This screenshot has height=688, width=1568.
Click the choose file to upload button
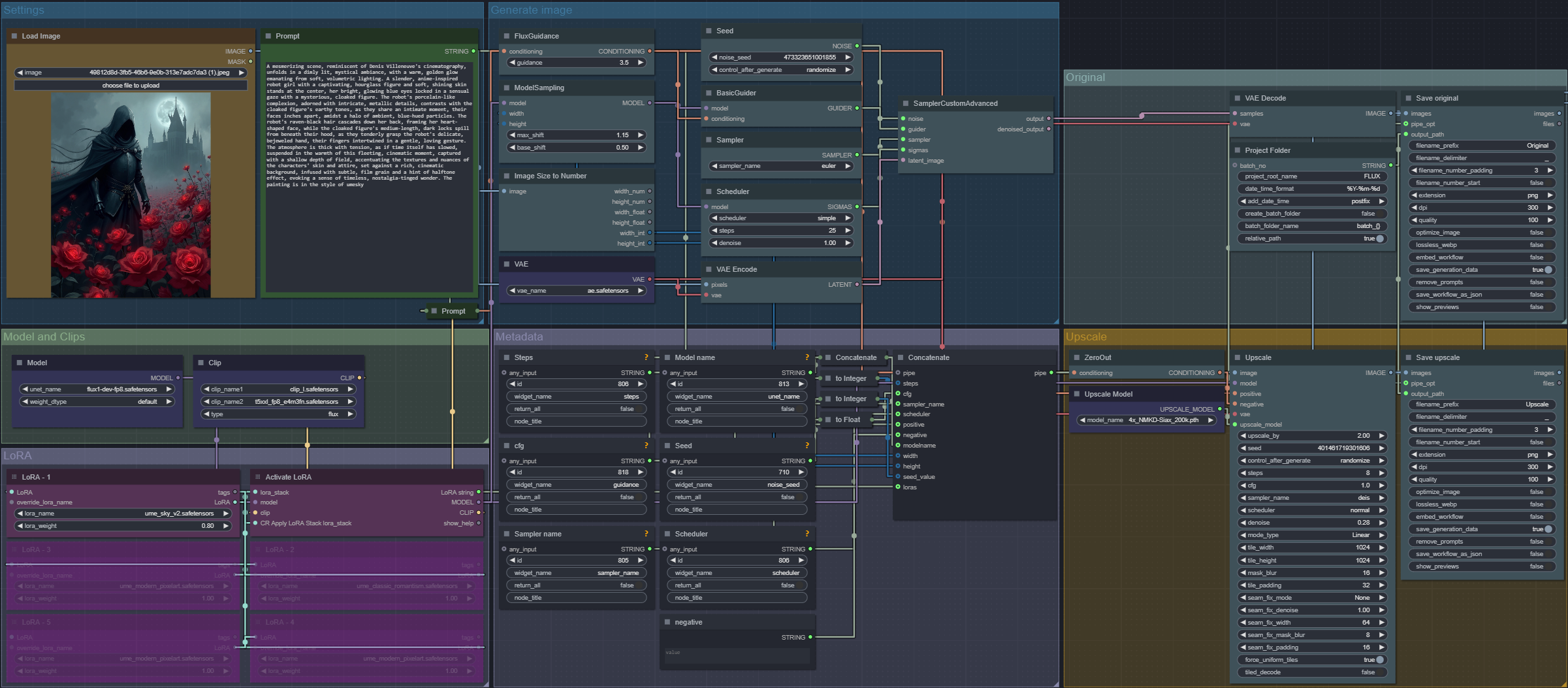coord(131,86)
